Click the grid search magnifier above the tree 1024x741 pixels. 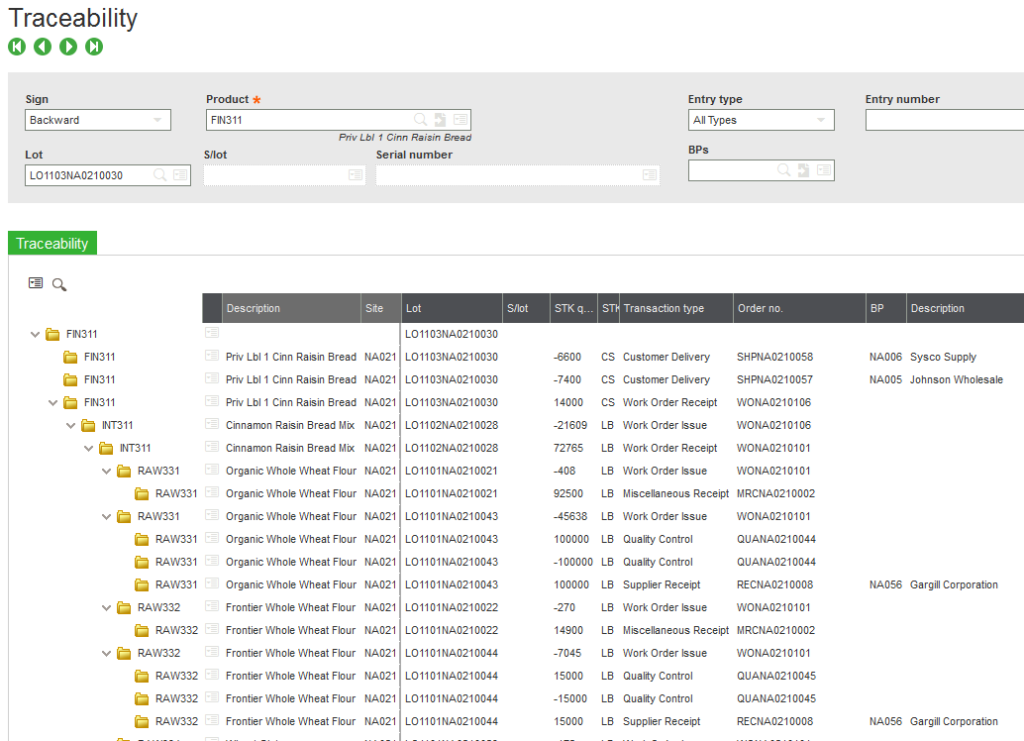[59, 285]
